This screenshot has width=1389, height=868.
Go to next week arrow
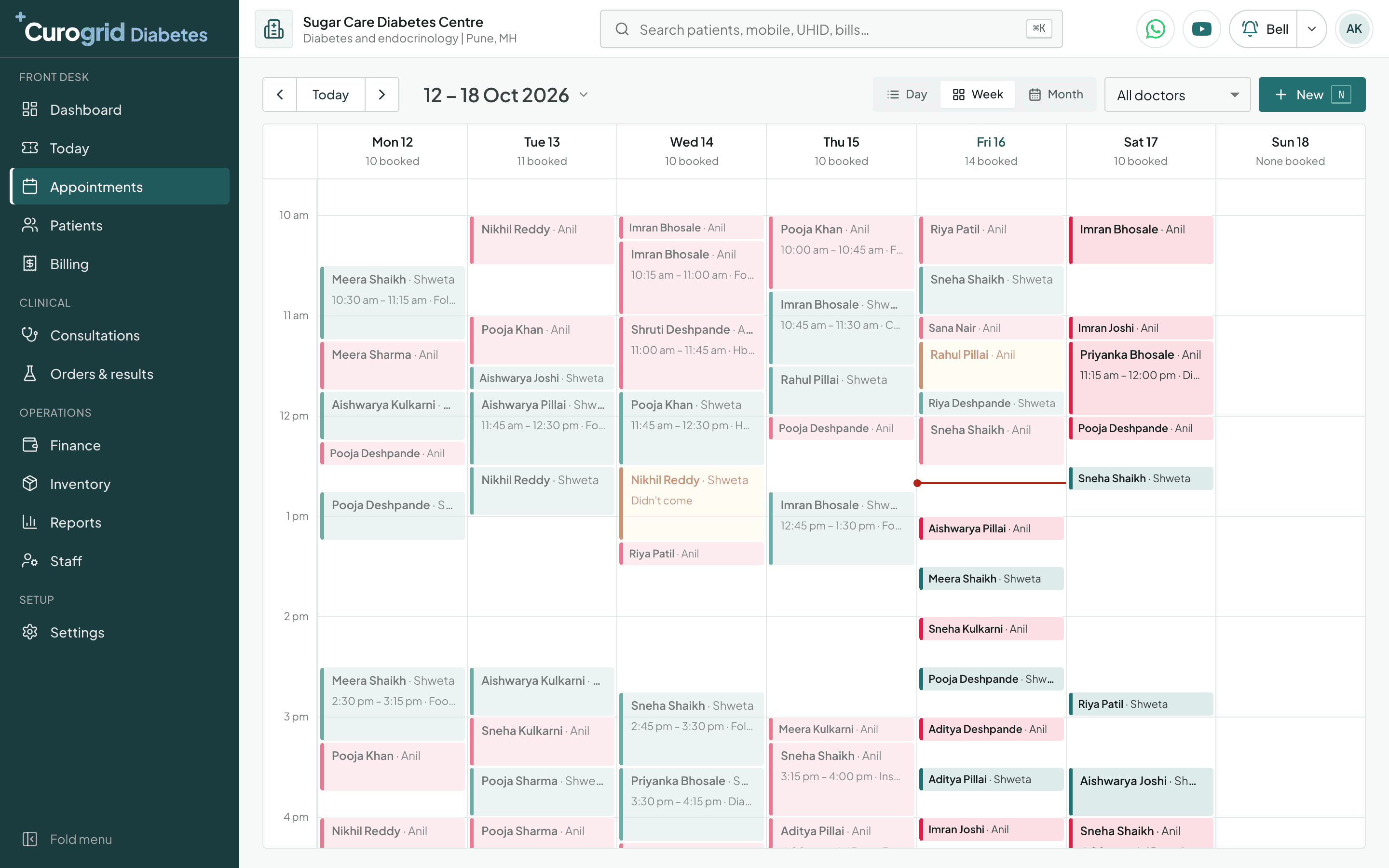[381, 94]
